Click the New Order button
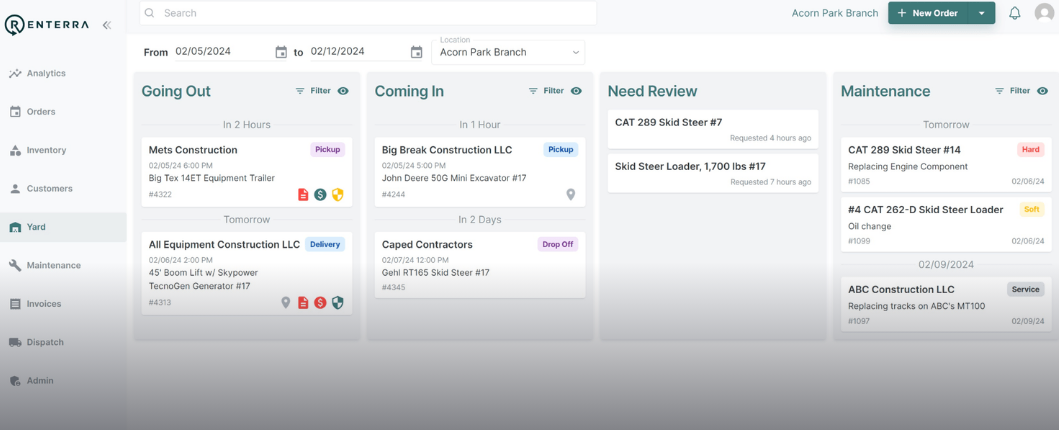Screen dimensions: 1059x430 [x=927, y=13]
